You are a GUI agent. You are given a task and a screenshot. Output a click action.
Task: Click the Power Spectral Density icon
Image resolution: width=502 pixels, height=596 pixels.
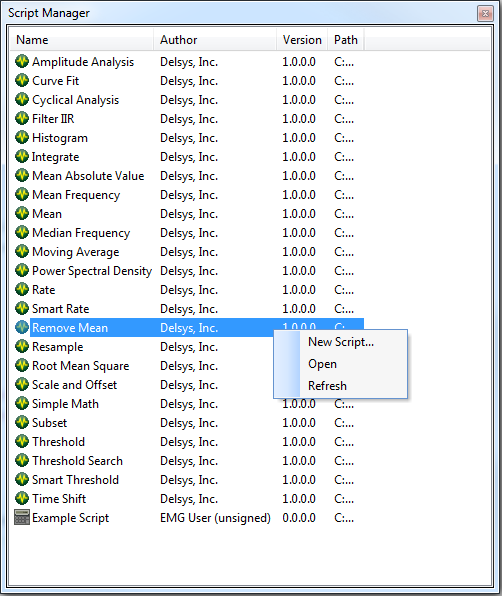(22, 270)
